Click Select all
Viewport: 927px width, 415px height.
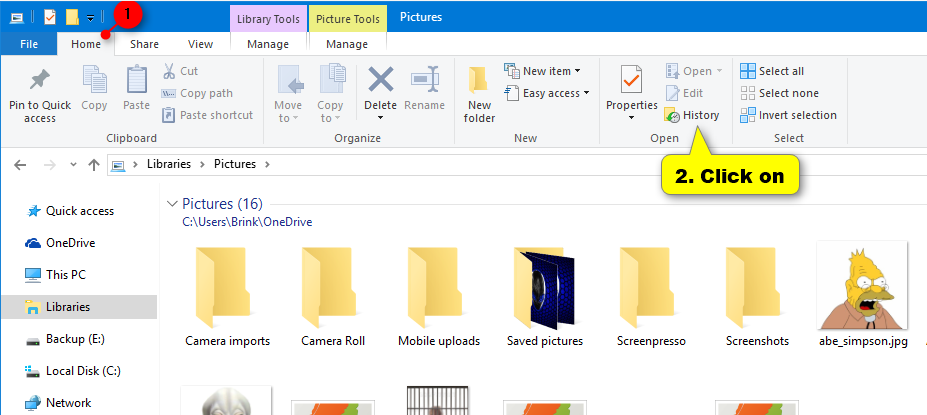coord(772,71)
